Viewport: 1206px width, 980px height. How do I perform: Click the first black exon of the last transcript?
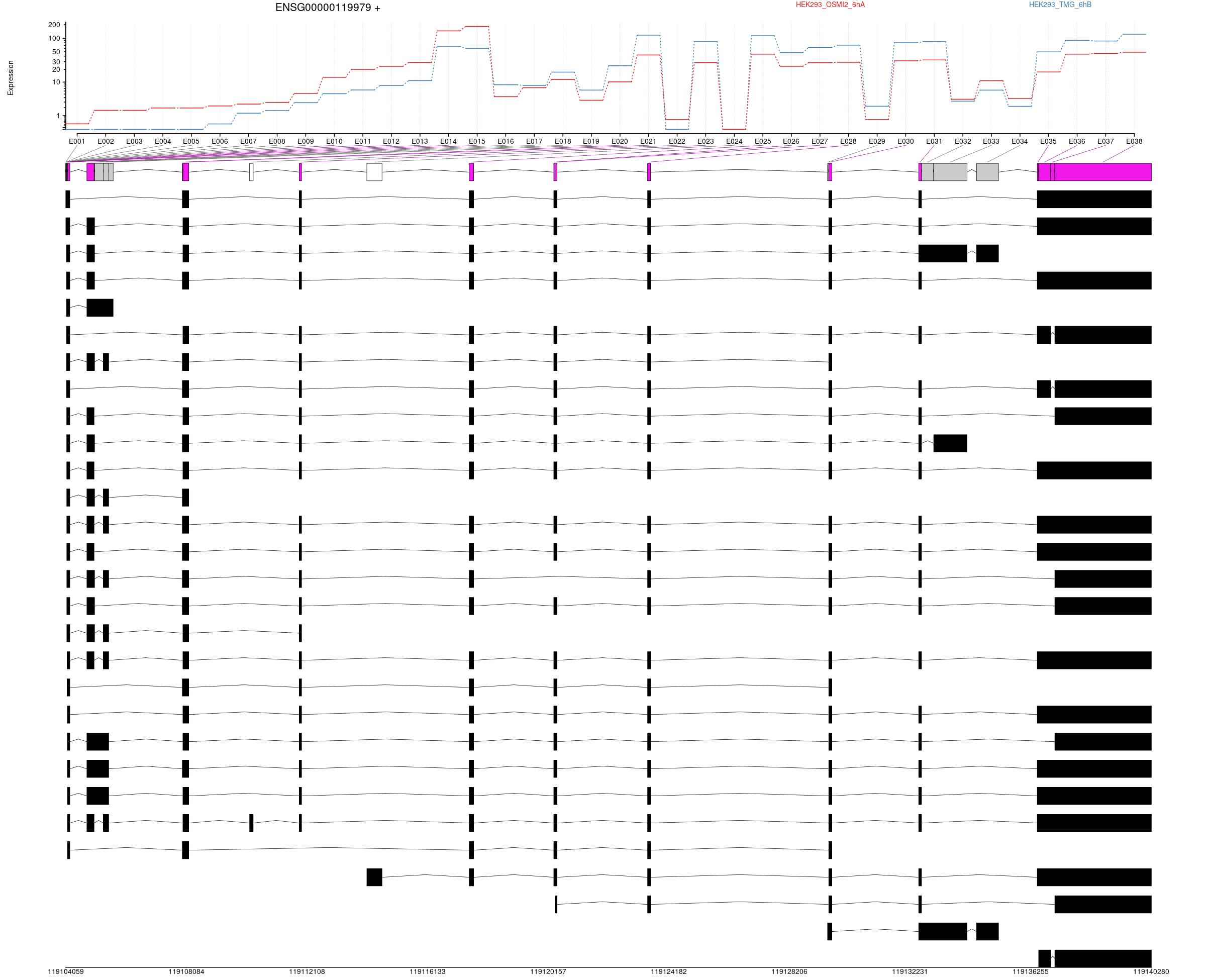coord(1045,958)
